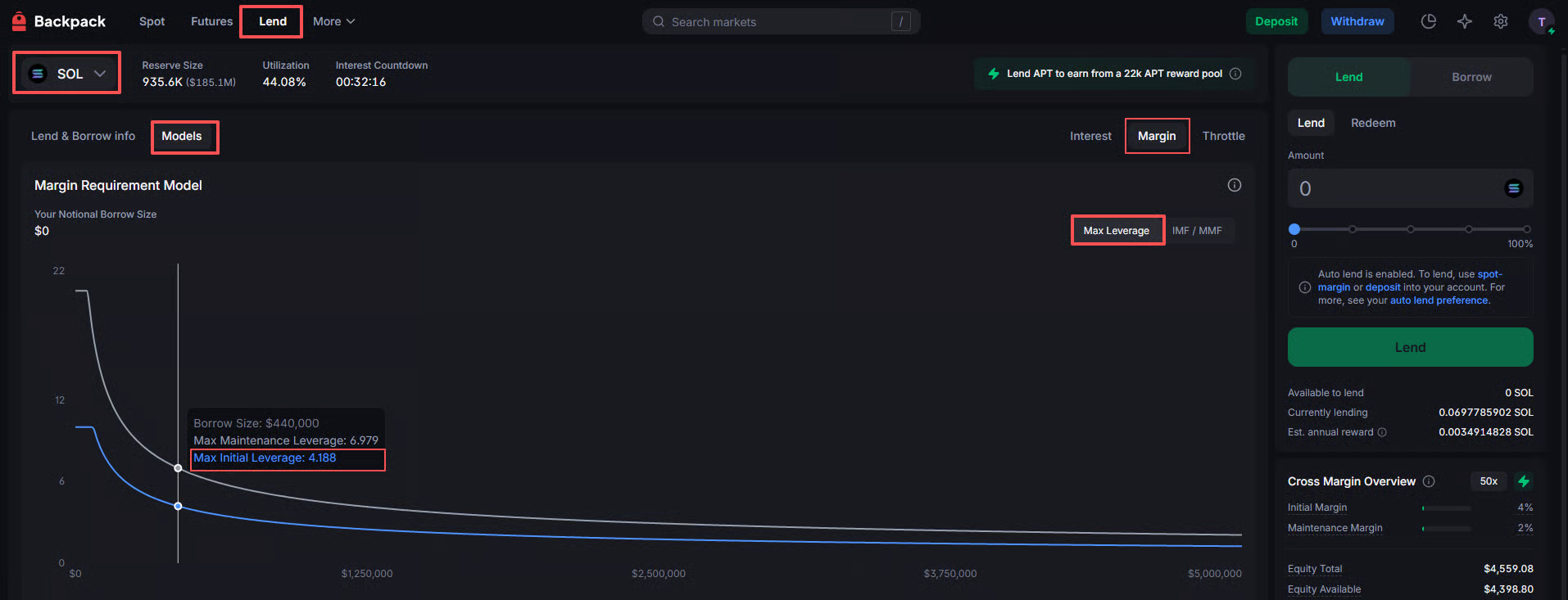Viewport: 1568px width, 600px height.
Task: Click the green lightning icon beside 50x
Action: 1524,481
